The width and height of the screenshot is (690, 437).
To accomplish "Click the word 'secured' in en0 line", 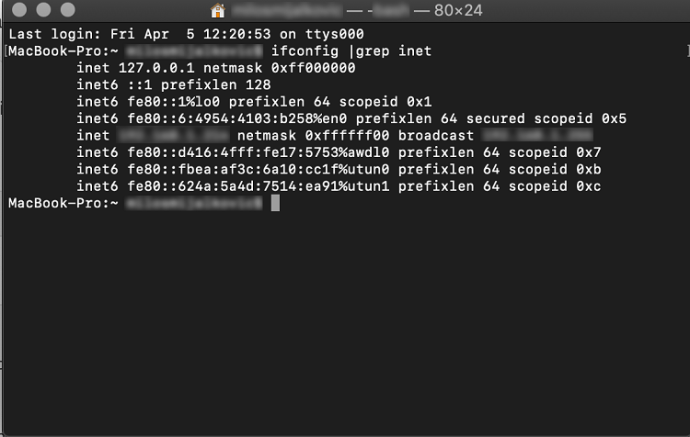I will click(x=495, y=118).
